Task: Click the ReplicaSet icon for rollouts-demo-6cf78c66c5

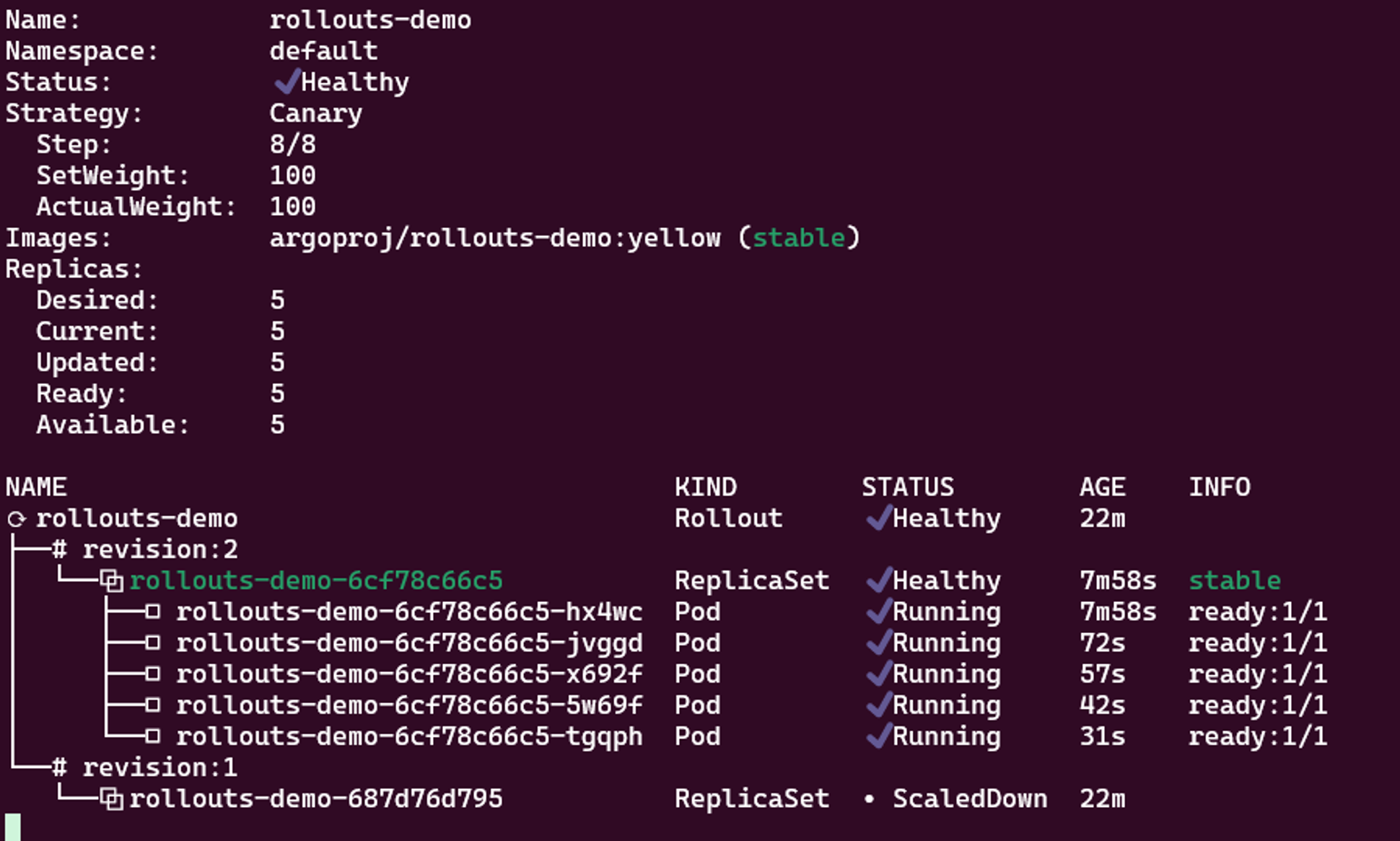Action: tap(112, 580)
